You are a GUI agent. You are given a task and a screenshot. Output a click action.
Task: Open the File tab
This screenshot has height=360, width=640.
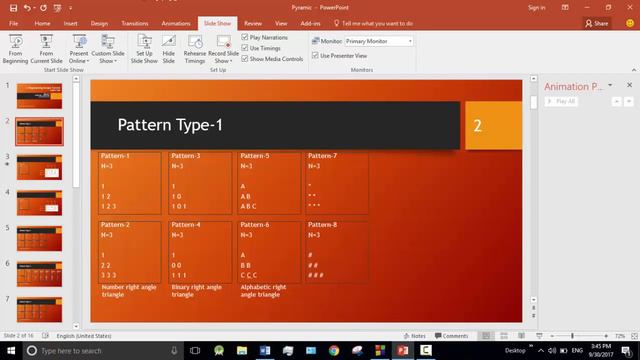point(13,23)
